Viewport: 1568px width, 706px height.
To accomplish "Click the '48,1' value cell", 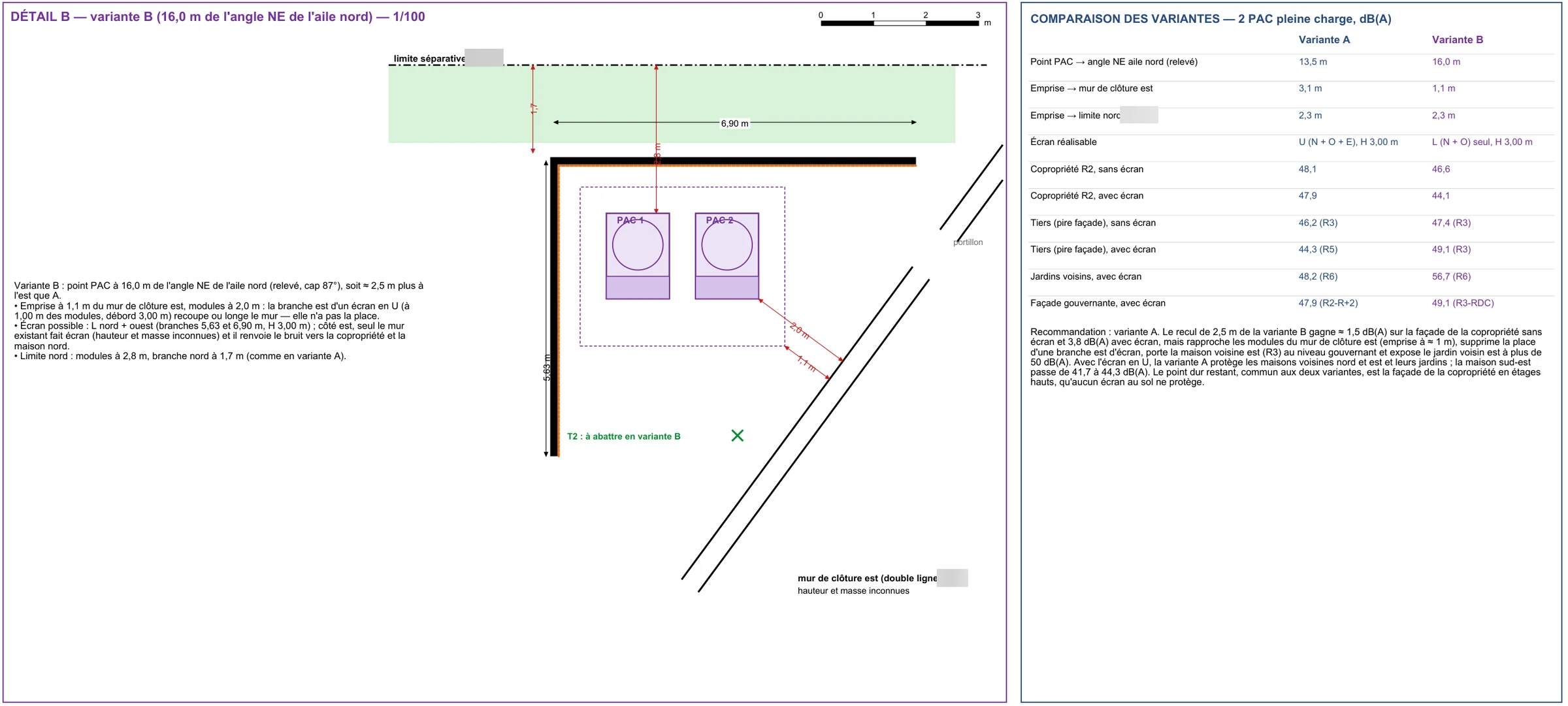I will (x=1307, y=169).
